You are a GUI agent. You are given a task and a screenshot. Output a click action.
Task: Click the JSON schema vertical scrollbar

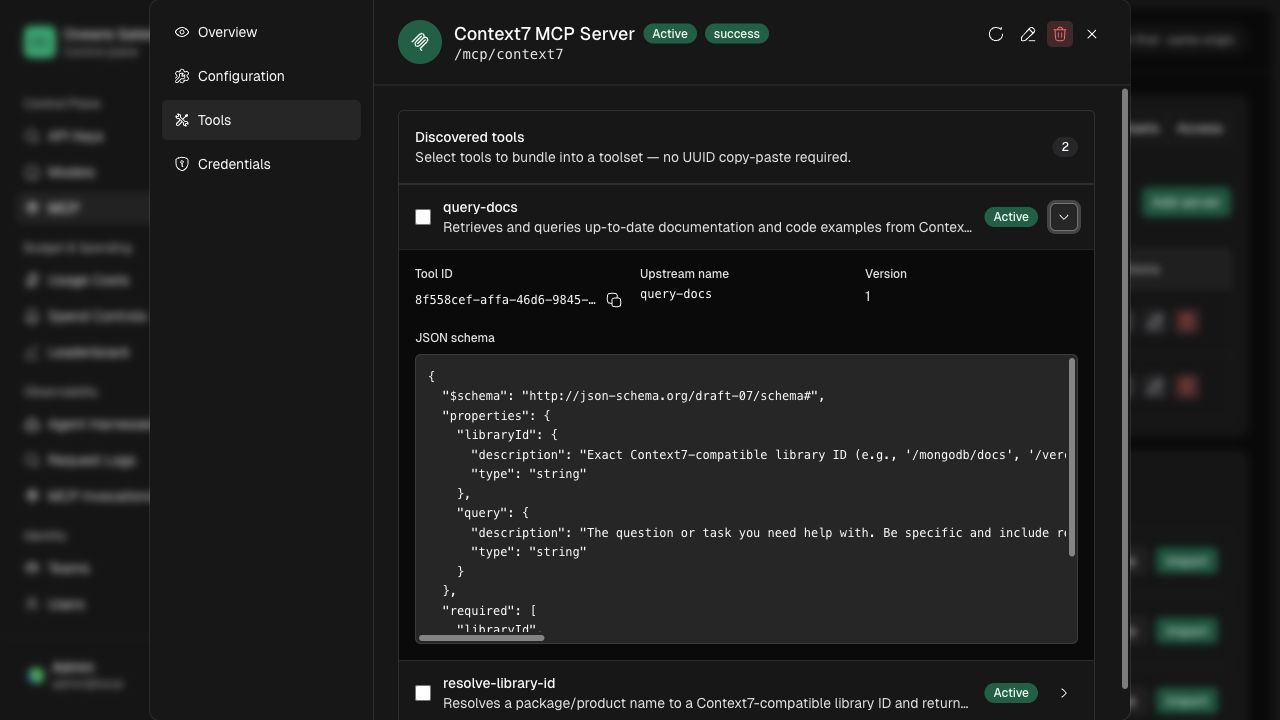coord(1072,457)
